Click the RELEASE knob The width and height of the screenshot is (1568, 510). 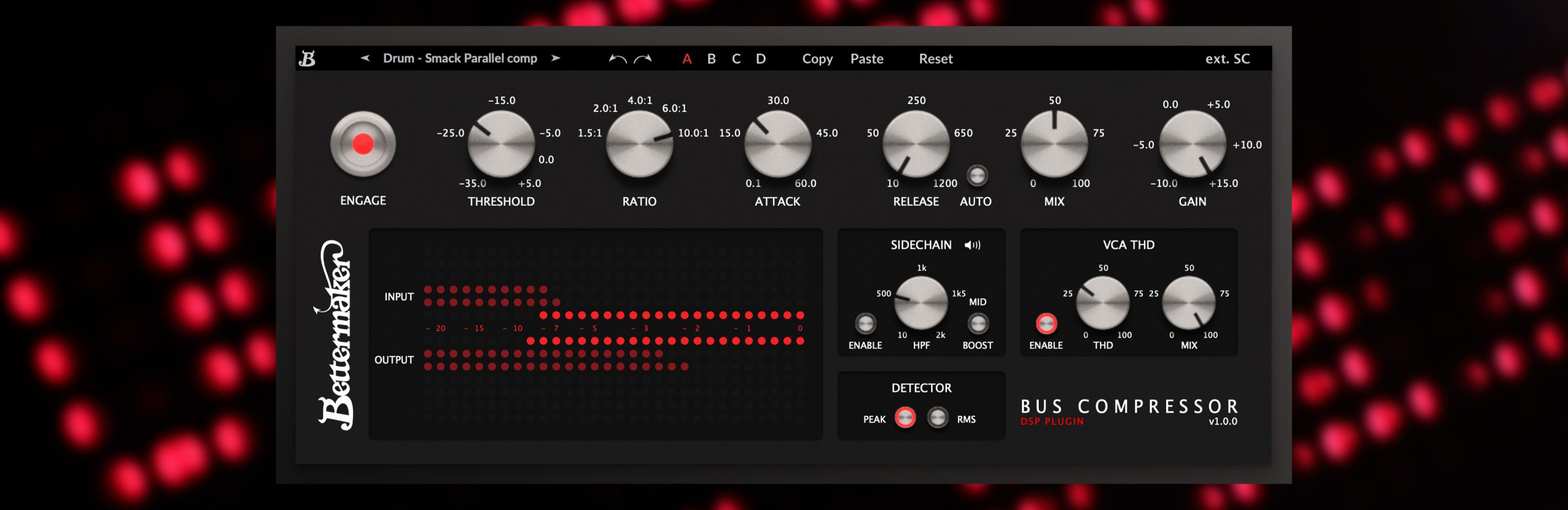coord(916,144)
